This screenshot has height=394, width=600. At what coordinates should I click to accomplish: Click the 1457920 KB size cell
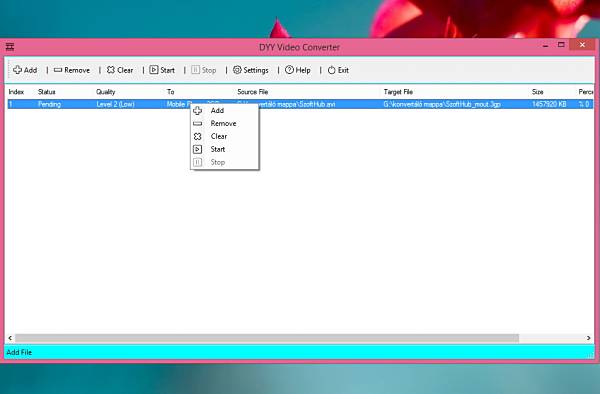[549, 104]
